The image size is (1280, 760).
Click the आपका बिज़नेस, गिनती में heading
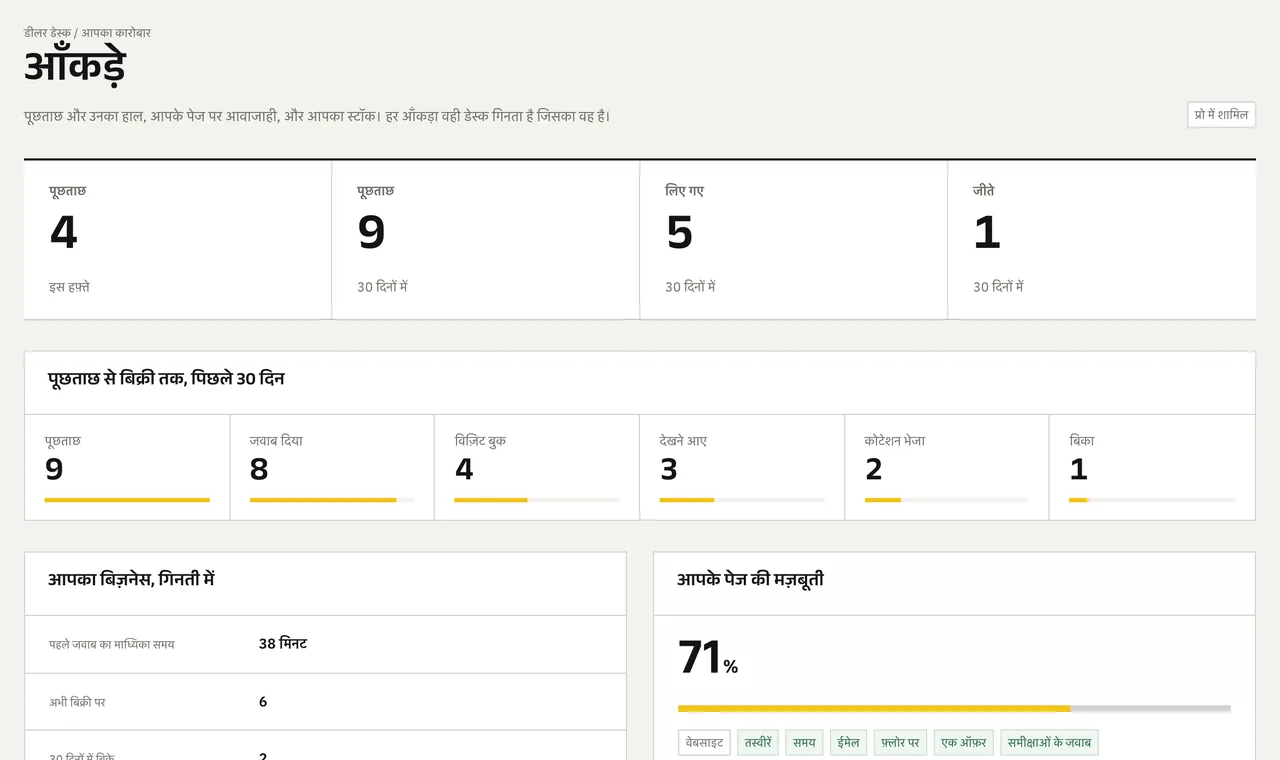[131, 579]
